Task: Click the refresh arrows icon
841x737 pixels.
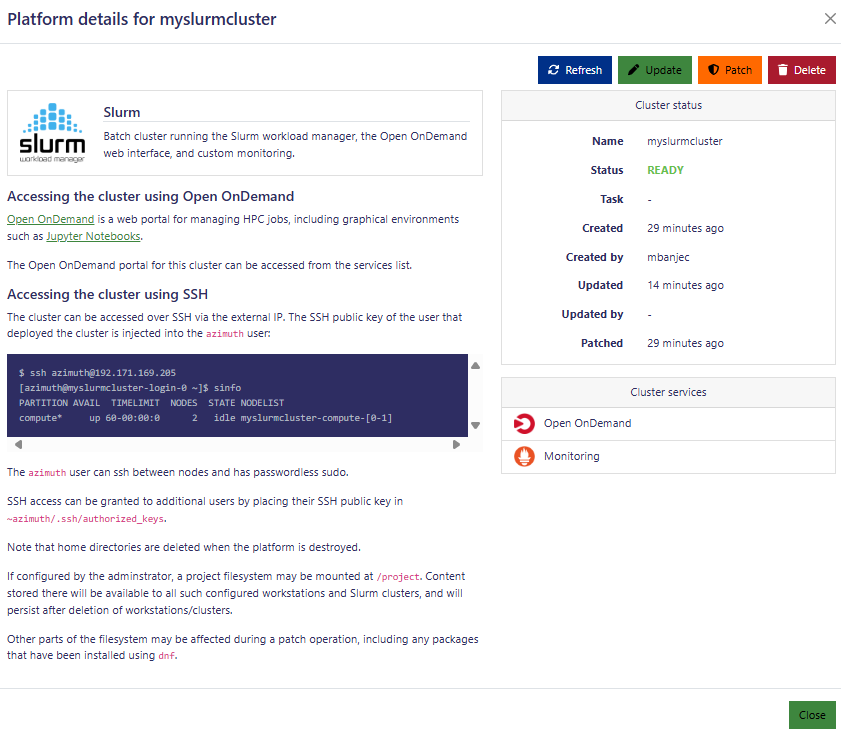Action: pos(554,70)
